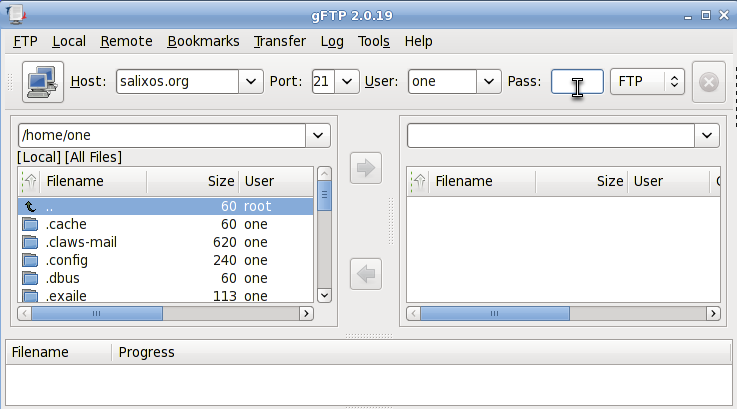
Task: Open the Log menu
Action: (x=332, y=41)
